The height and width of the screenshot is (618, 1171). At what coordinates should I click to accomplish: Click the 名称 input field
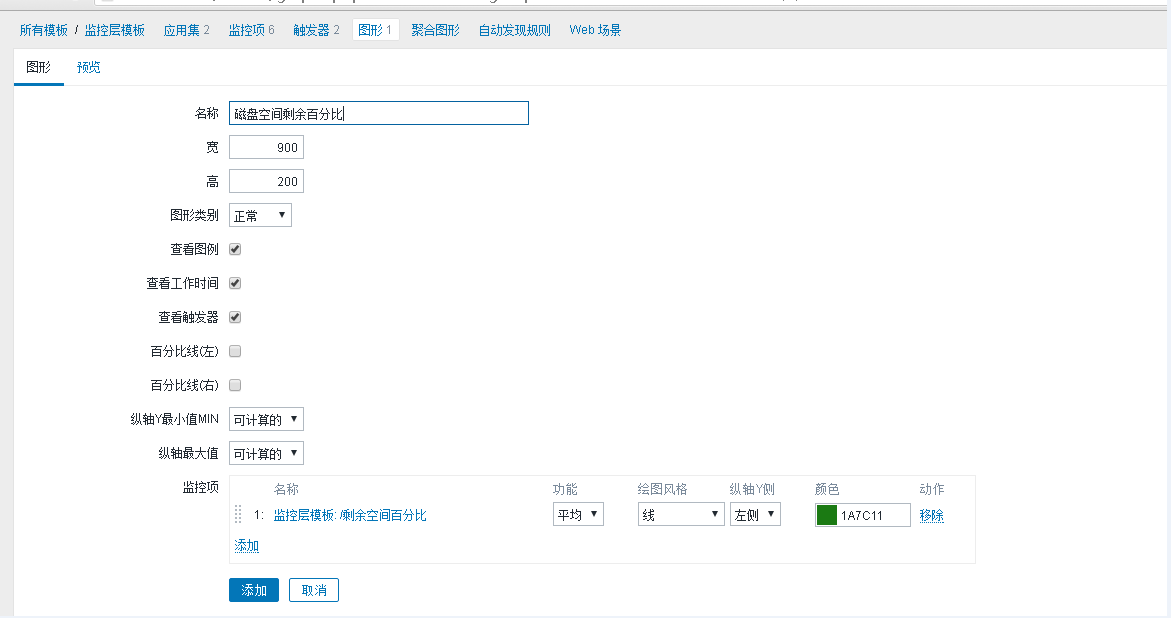(x=379, y=113)
